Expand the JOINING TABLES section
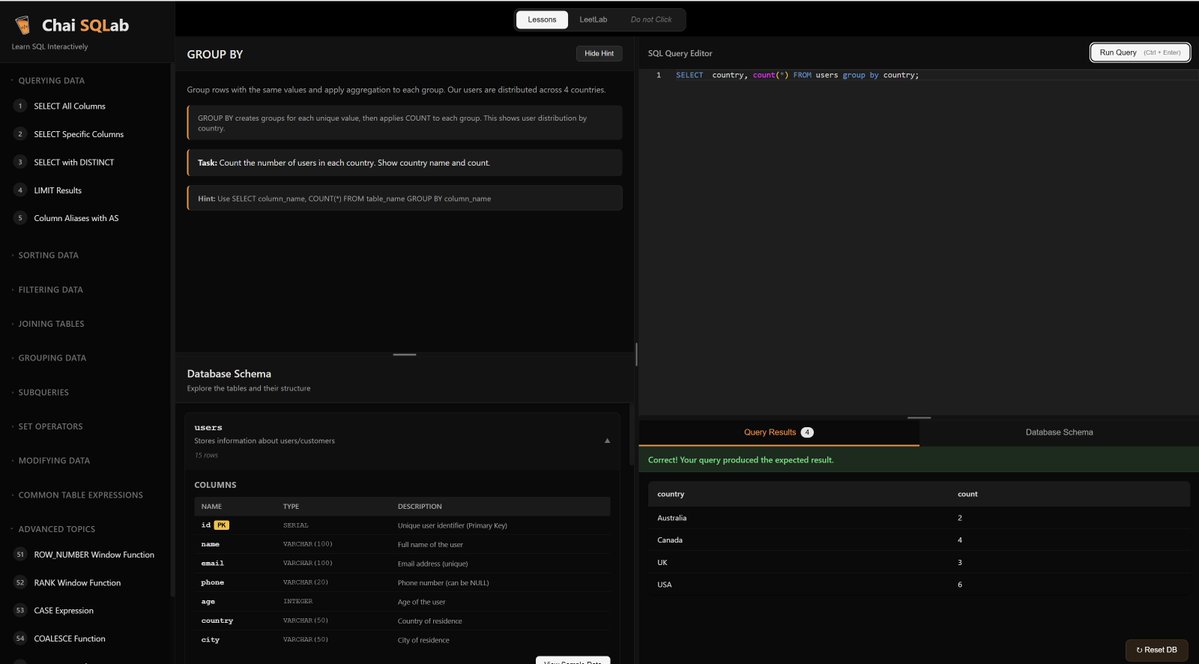 [51, 324]
